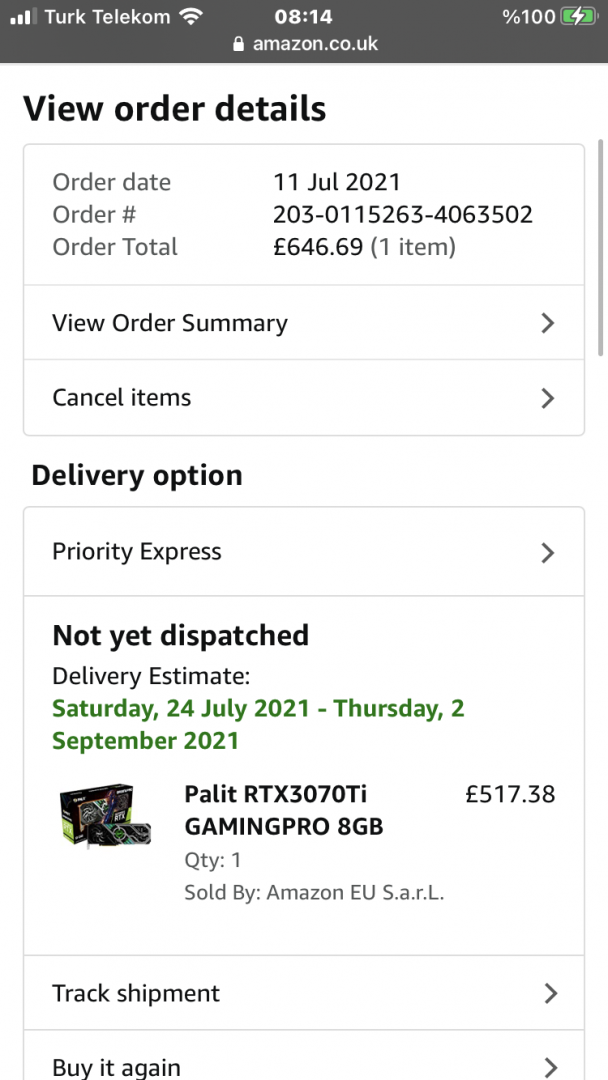Select Cancel items row
The height and width of the screenshot is (1080, 608).
click(x=122, y=398)
